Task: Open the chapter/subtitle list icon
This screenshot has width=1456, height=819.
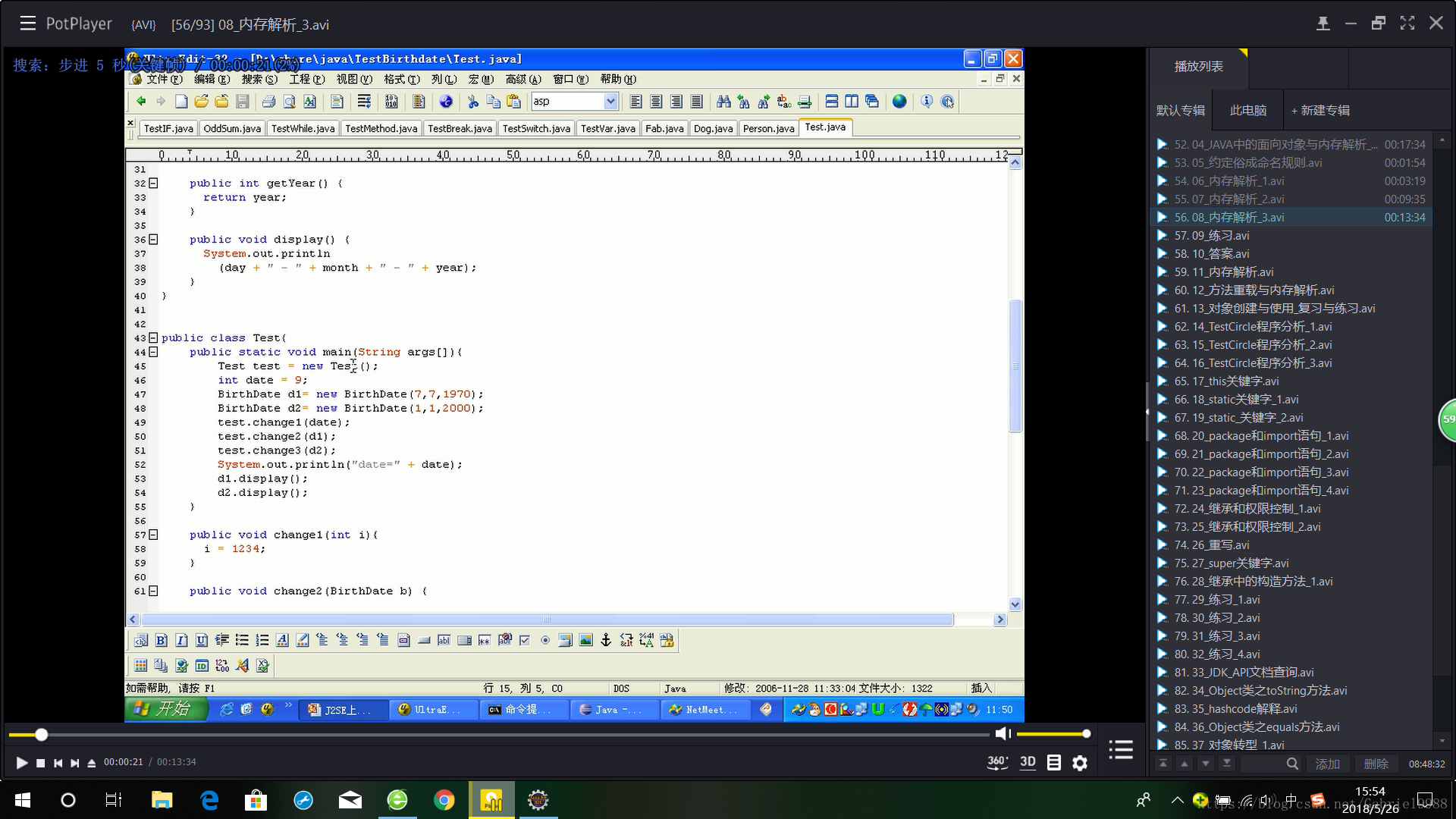Action: pyautogui.click(x=1054, y=763)
